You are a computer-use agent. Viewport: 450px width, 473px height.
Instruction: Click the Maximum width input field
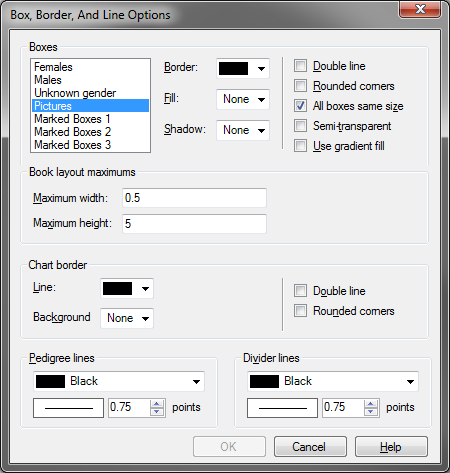[194, 198]
